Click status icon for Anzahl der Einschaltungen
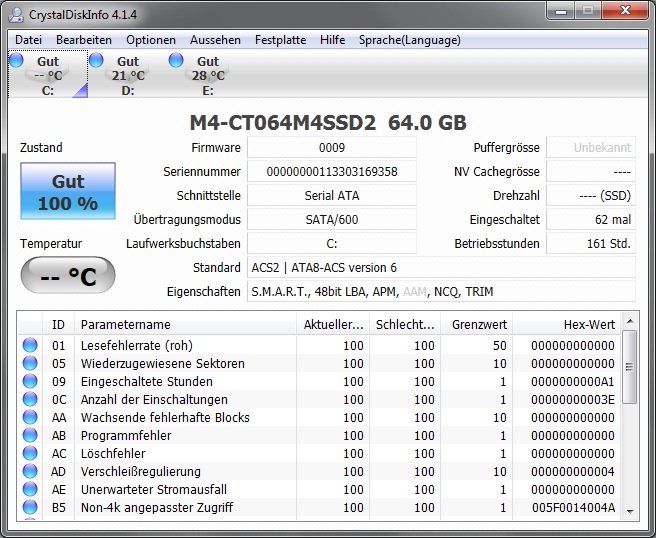Screen dimensions: 656x538 tap(30, 400)
